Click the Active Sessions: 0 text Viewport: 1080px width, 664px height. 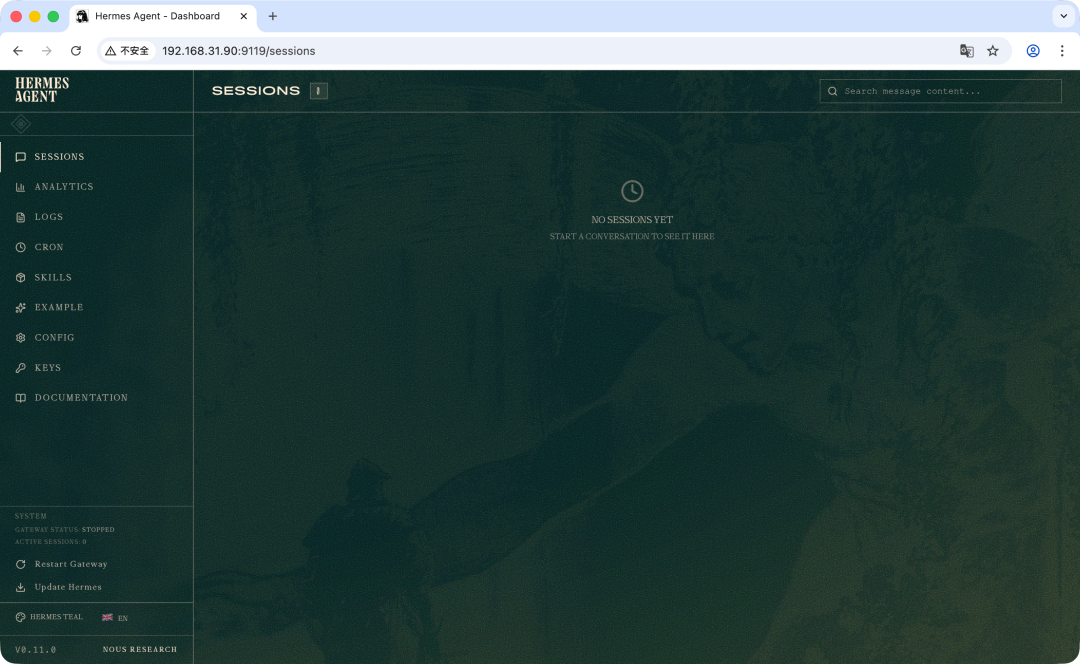[51, 542]
